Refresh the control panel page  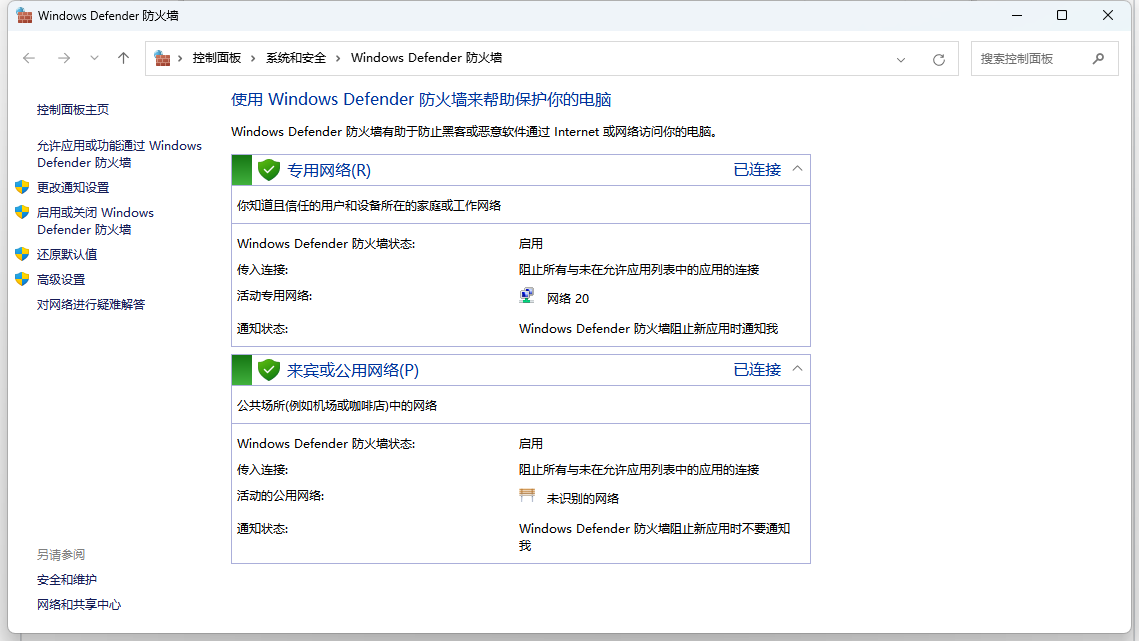(x=939, y=60)
